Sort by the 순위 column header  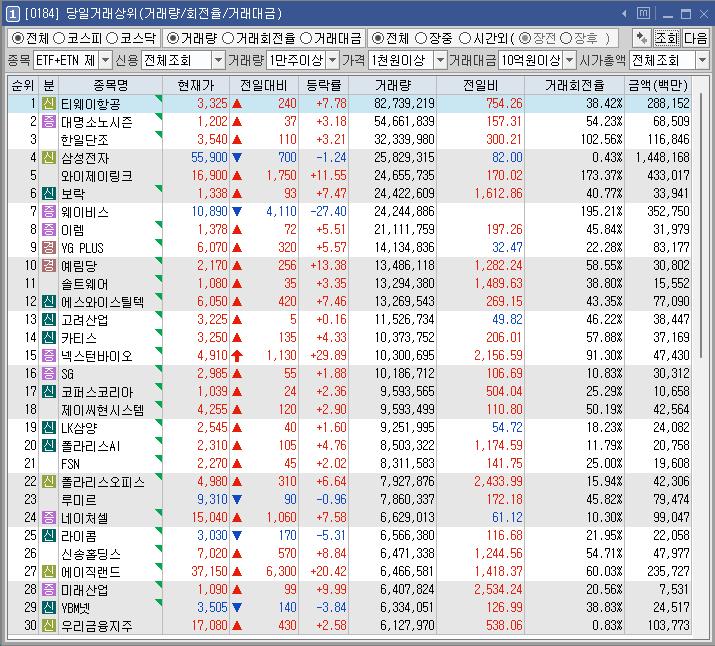point(23,85)
